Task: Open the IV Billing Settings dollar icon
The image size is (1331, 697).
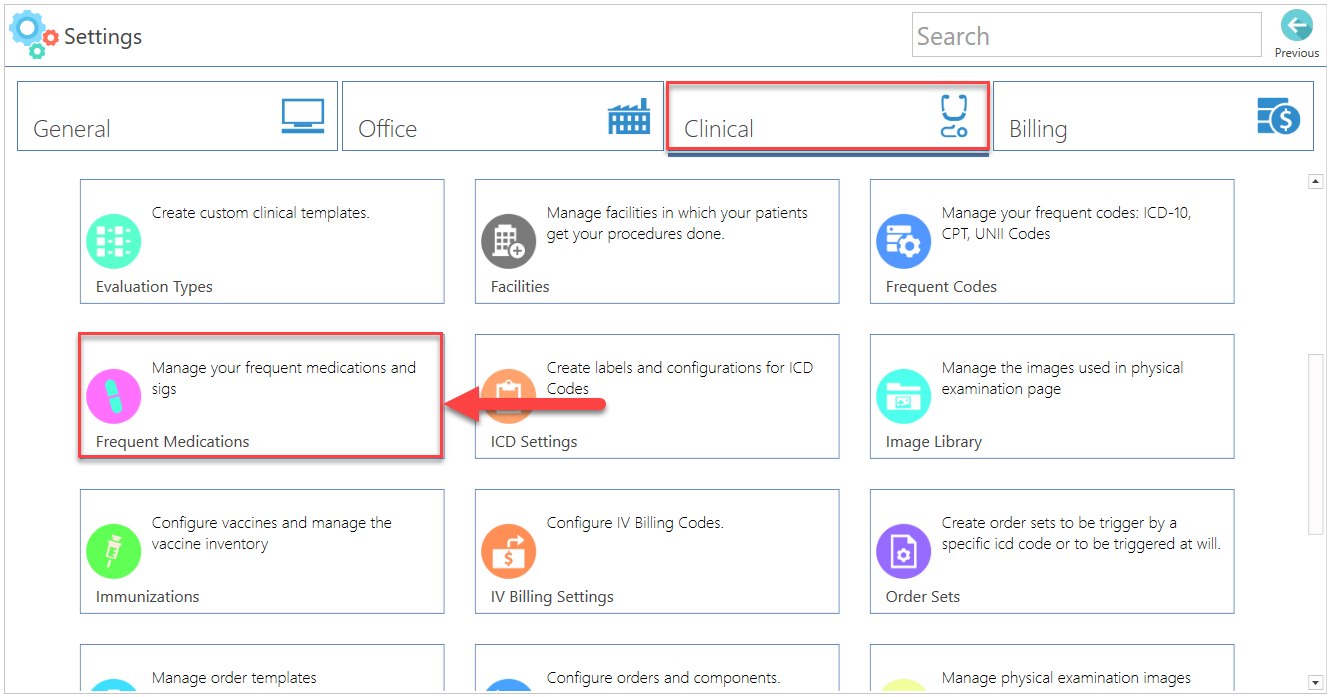Action: pyautogui.click(x=508, y=551)
